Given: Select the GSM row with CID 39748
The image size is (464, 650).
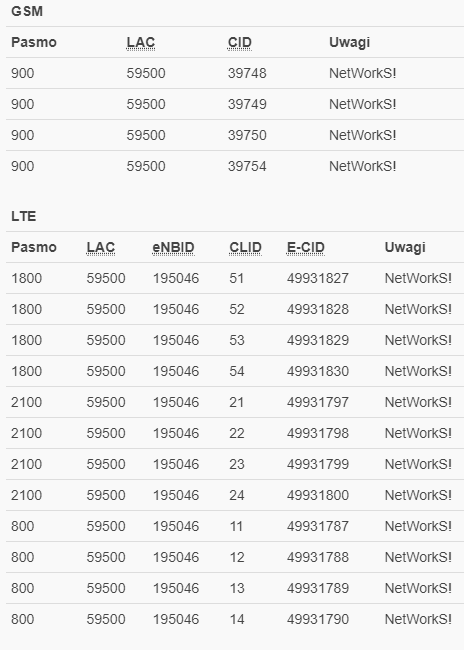Looking at the screenshot, I should tap(235, 73).
